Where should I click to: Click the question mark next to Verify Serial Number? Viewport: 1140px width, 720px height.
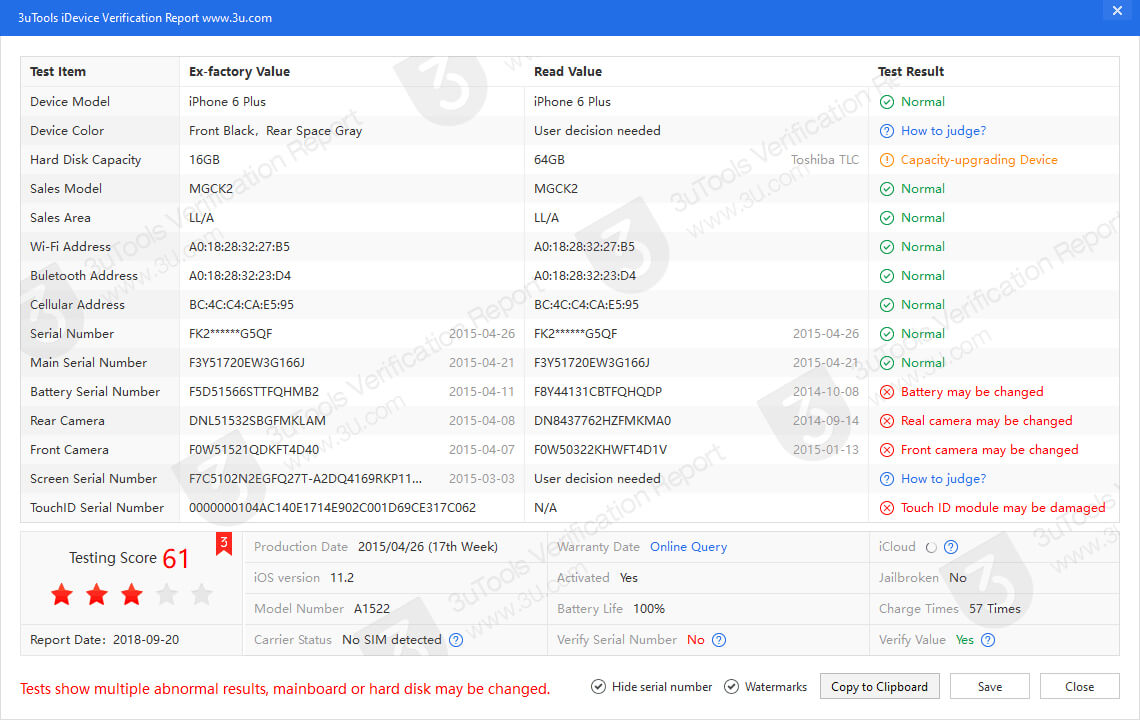tap(719, 640)
